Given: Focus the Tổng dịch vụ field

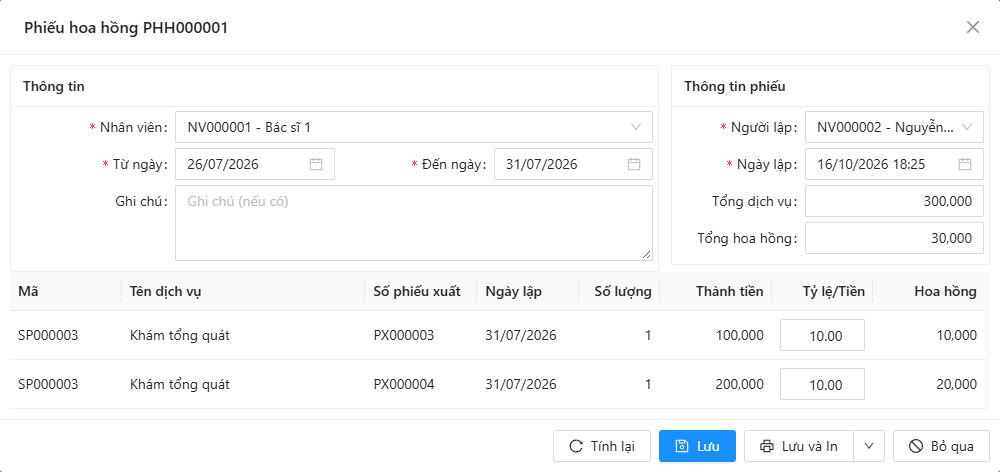Looking at the screenshot, I should (x=894, y=202).
